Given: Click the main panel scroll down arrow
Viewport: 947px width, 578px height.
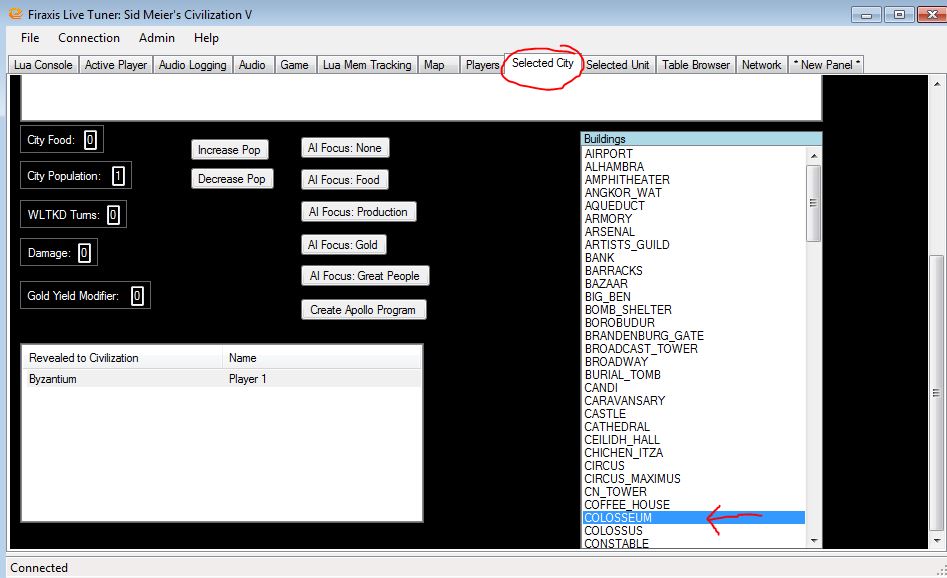Looking at the screenshot, I should pos(937,541).
